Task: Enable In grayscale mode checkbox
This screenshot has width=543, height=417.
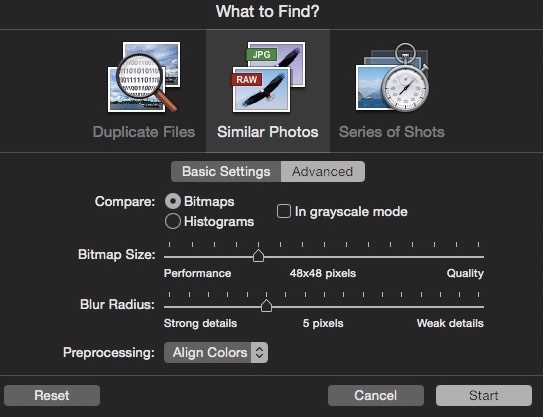Action: click(x=284, y=211)
